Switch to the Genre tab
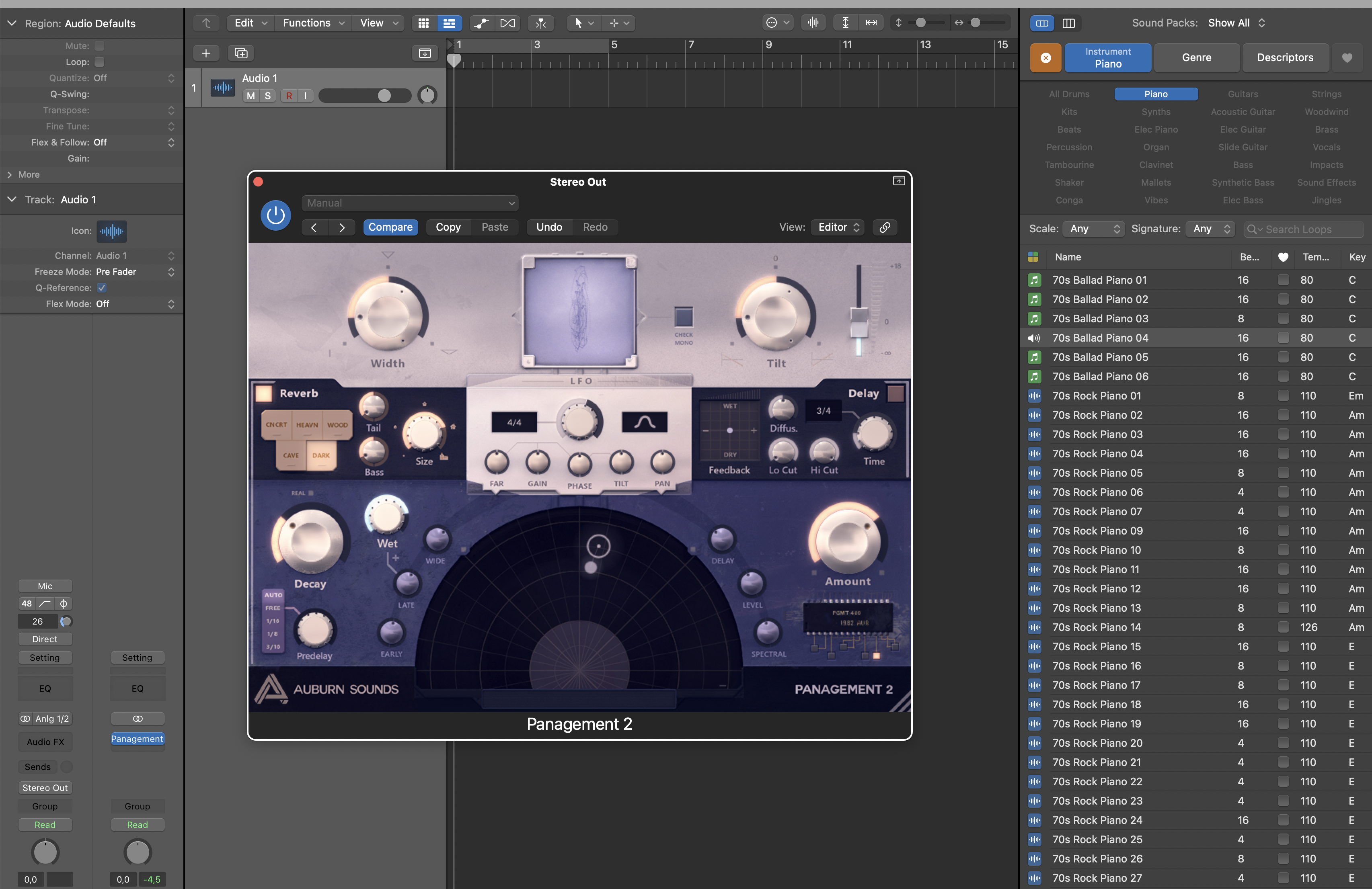This screenshot has width=1372, height=889. [x=1196, y=57]
